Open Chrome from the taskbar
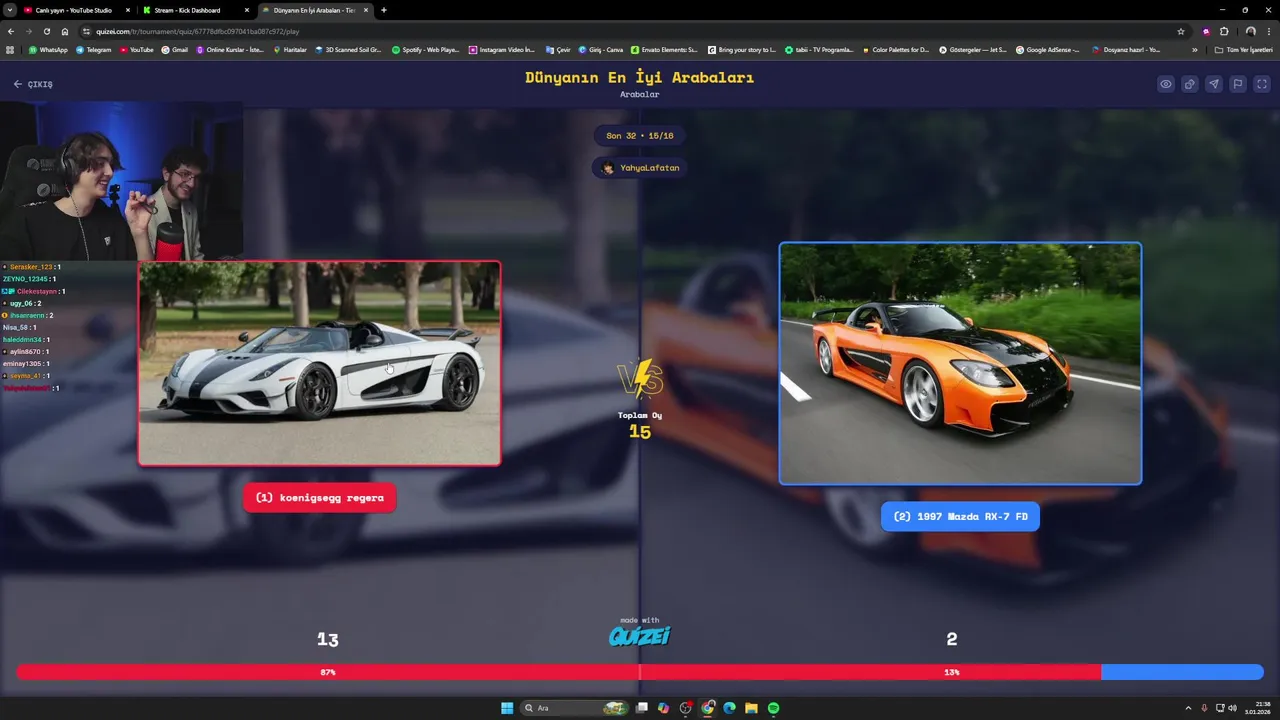The height and width of the screenshot is (720, 1280). pos(708,708)
